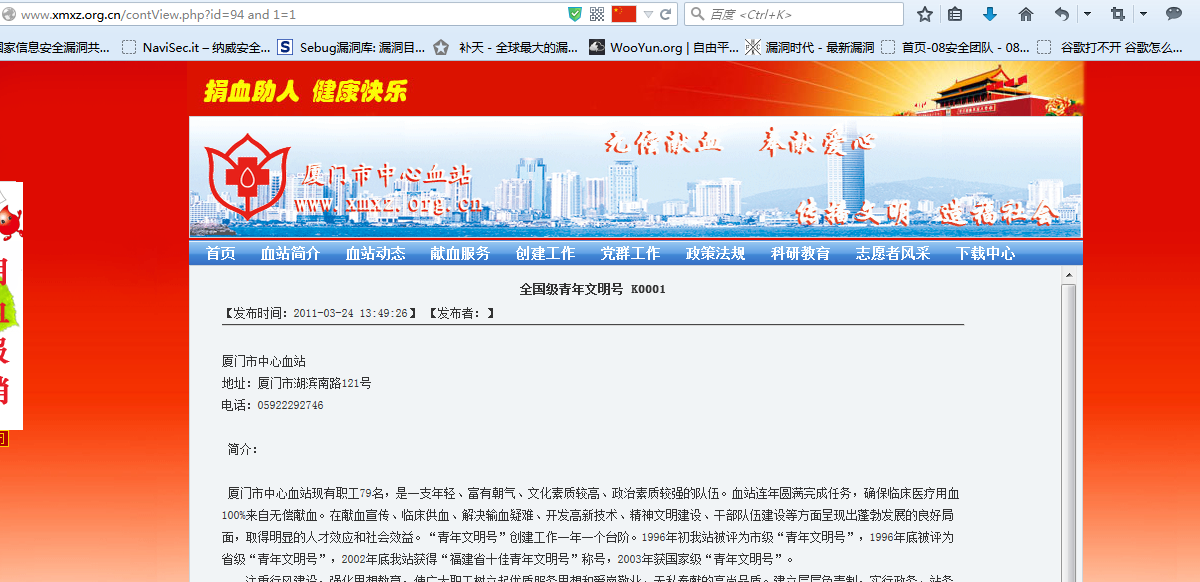Click the 简介： heading text
1200x582 pixels.
point(243,449)
